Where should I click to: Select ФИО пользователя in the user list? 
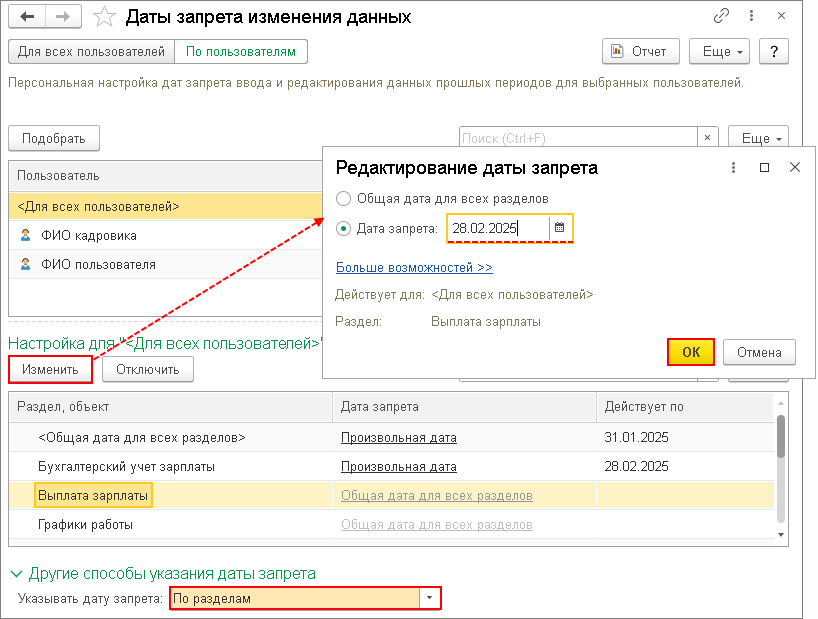coord(165,264)
